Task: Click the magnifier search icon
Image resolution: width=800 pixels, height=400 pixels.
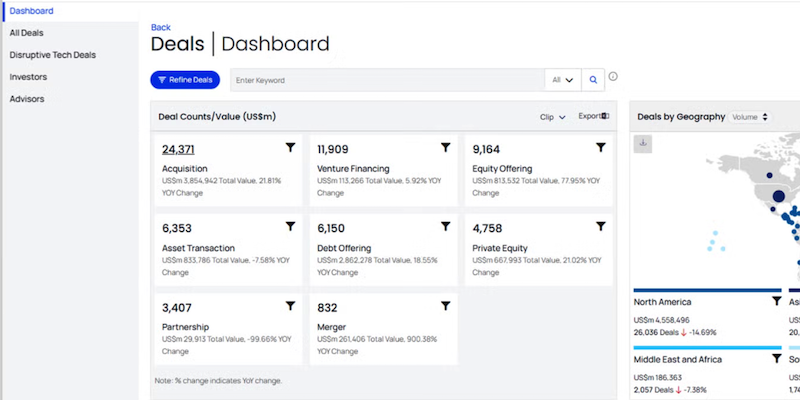Action: (x=593, y=80)
